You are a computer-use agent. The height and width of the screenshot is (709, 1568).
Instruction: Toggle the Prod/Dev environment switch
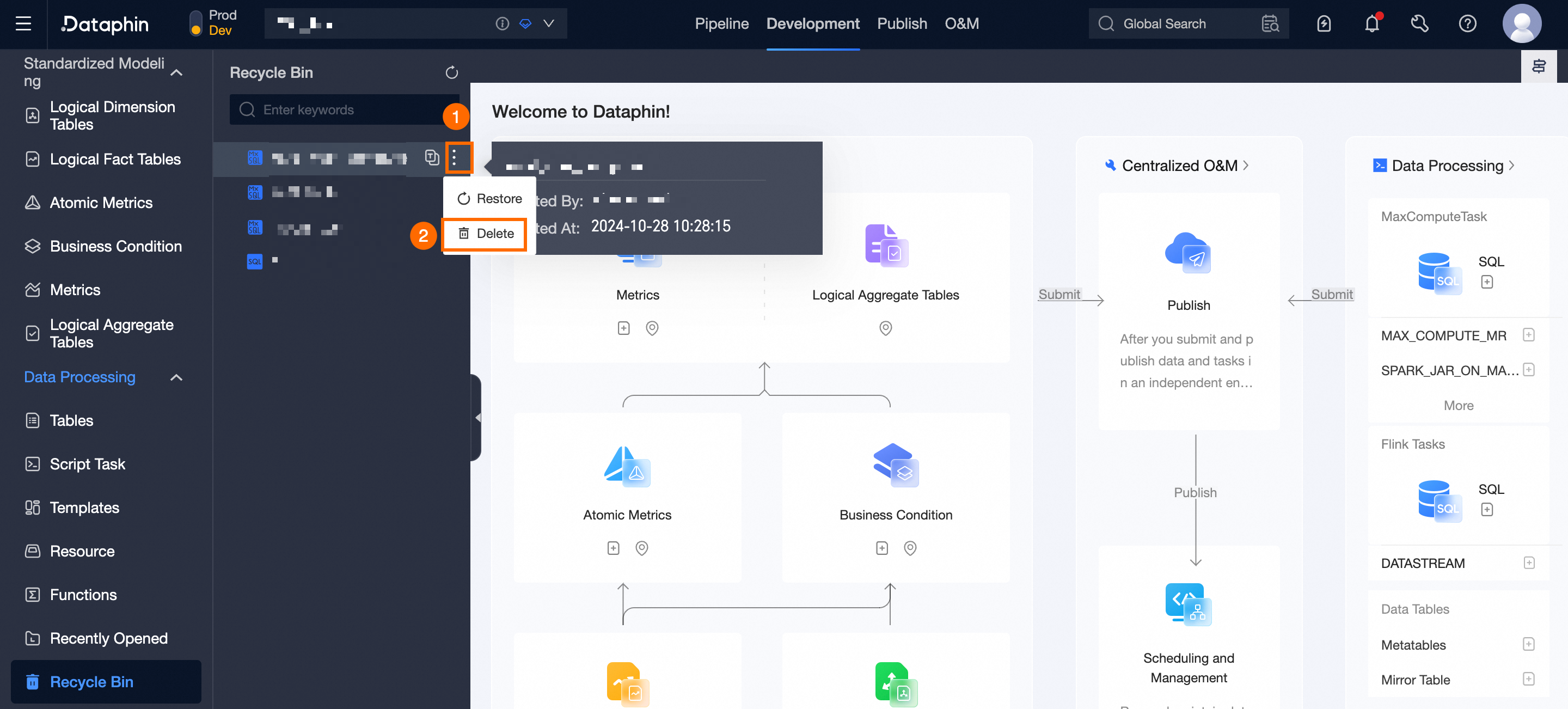tap(195, 23)
